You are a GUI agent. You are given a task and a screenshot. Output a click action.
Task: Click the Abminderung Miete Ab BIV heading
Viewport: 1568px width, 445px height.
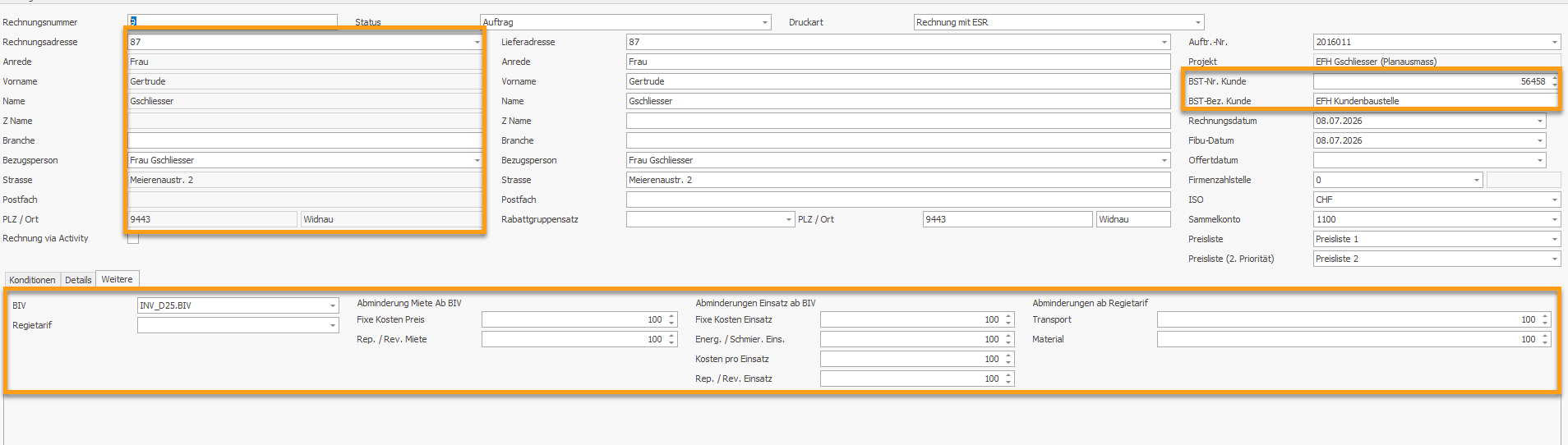tap(409, 303)
